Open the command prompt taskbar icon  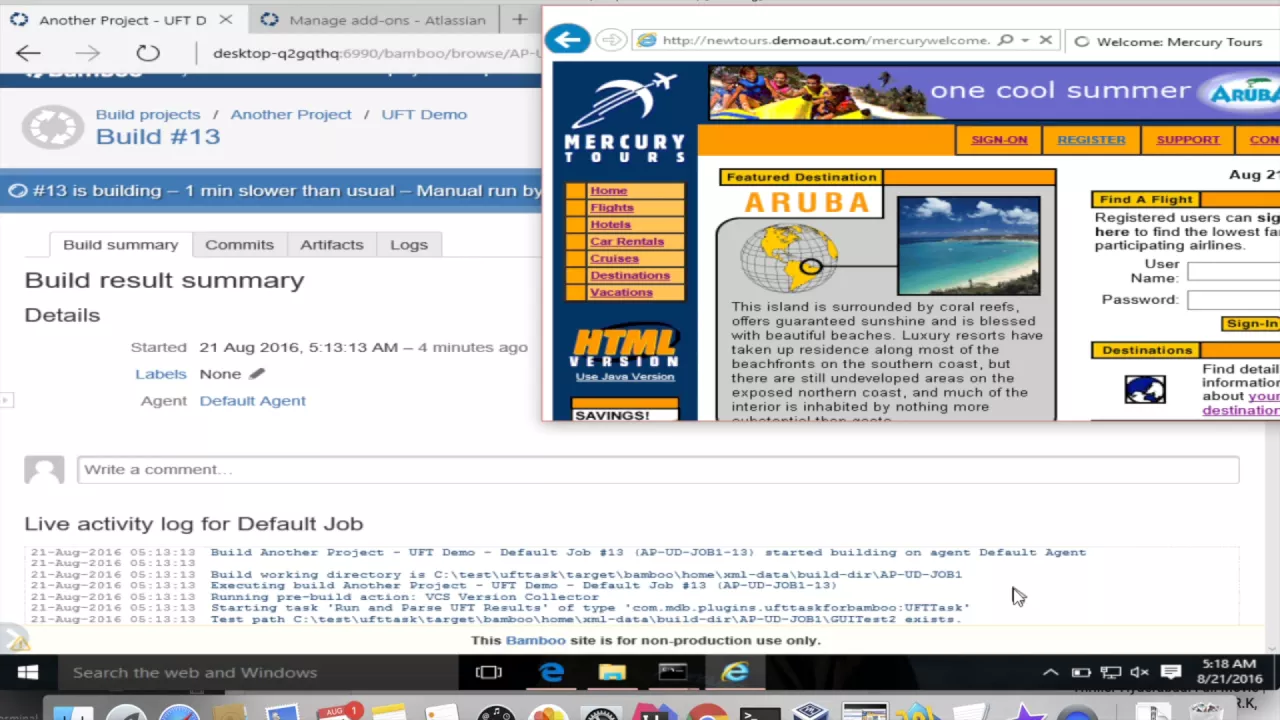coord(673,672)
